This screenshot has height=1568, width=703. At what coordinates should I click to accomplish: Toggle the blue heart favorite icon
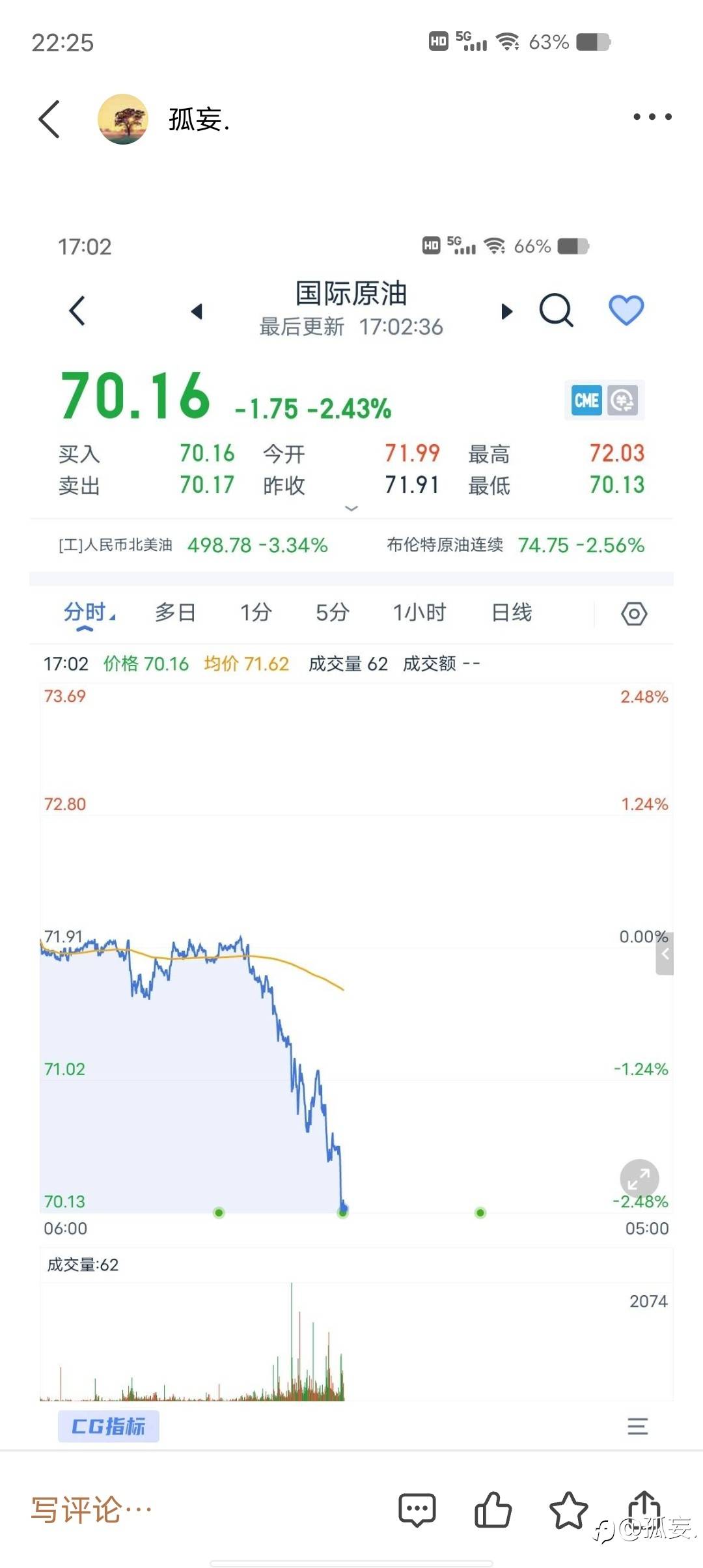(626, 310)
